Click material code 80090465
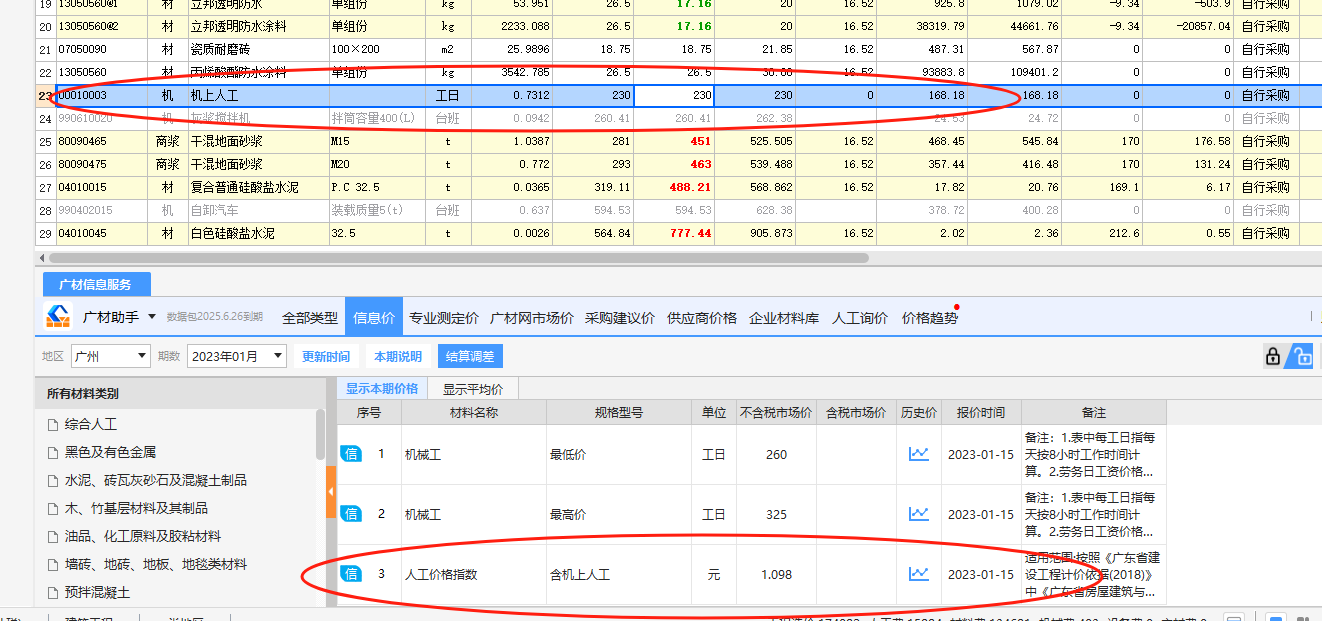 point(101,141)
